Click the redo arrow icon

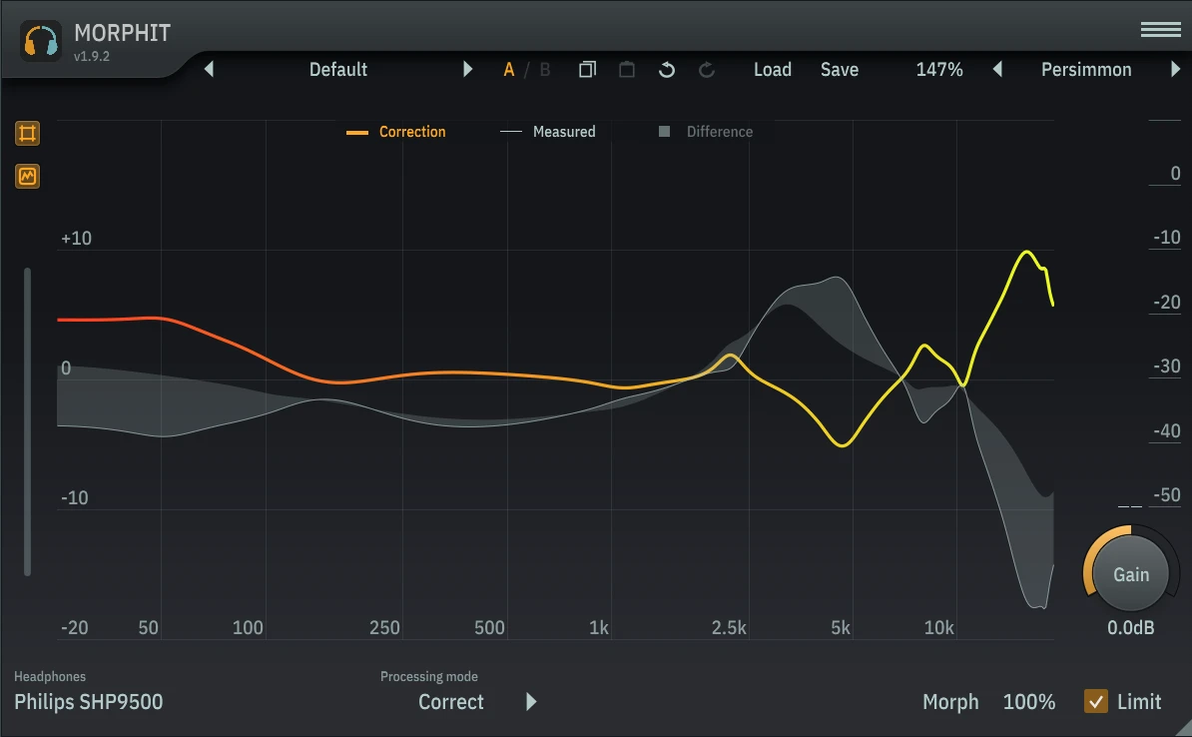pyautogui.click(x=707, y=70)
